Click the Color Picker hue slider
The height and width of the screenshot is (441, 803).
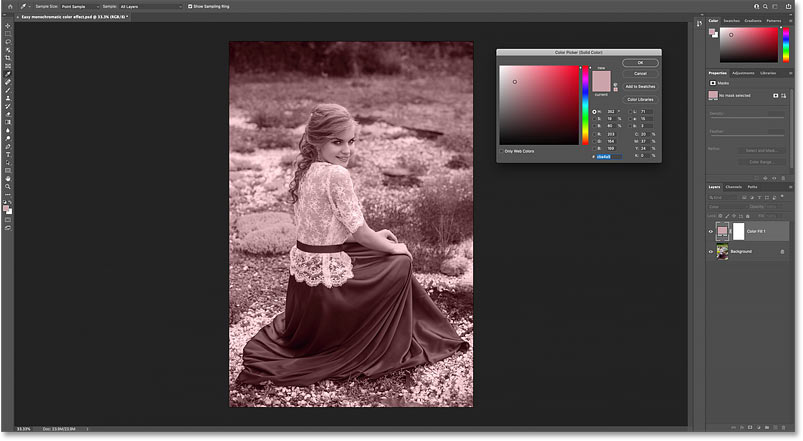click(585, 105)
